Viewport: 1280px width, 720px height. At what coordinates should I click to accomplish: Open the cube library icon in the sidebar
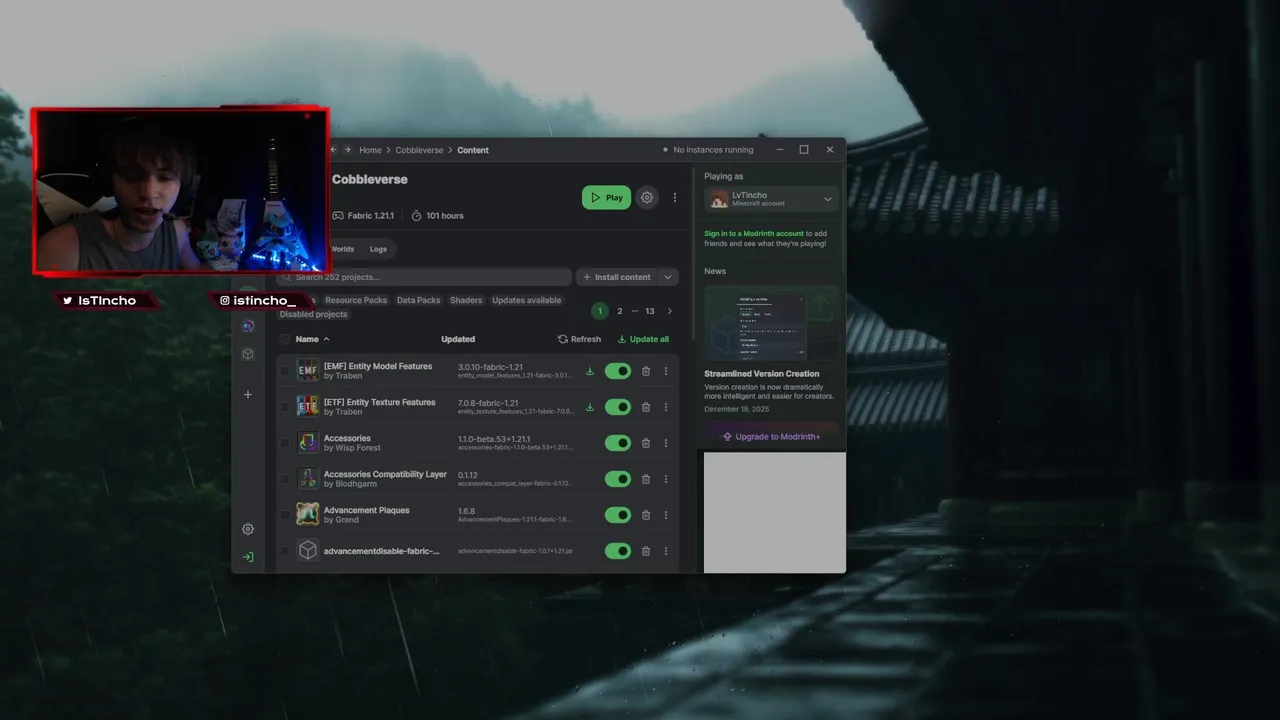click(248, 354)
